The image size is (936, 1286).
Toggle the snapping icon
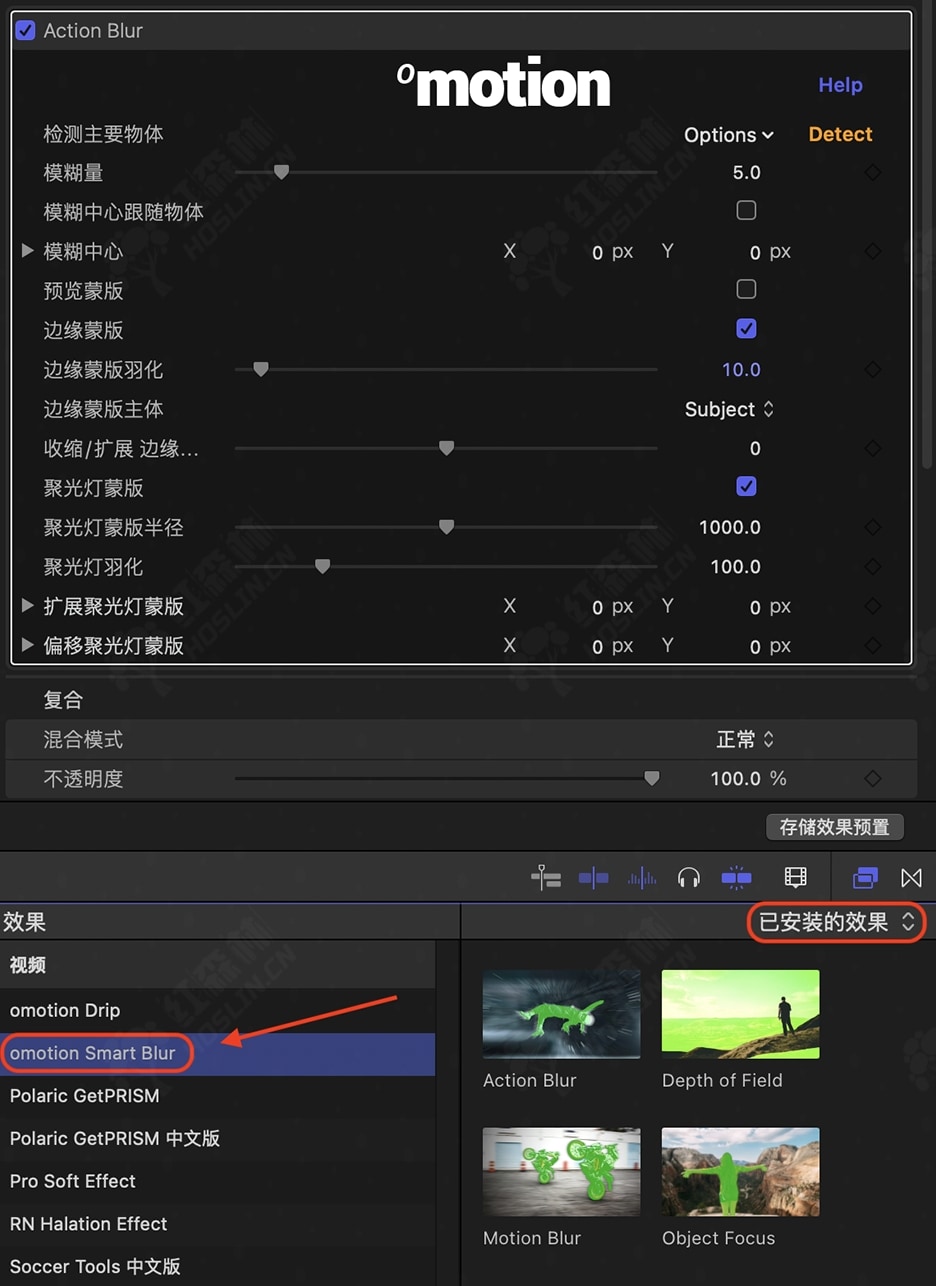tap(736, 878)
